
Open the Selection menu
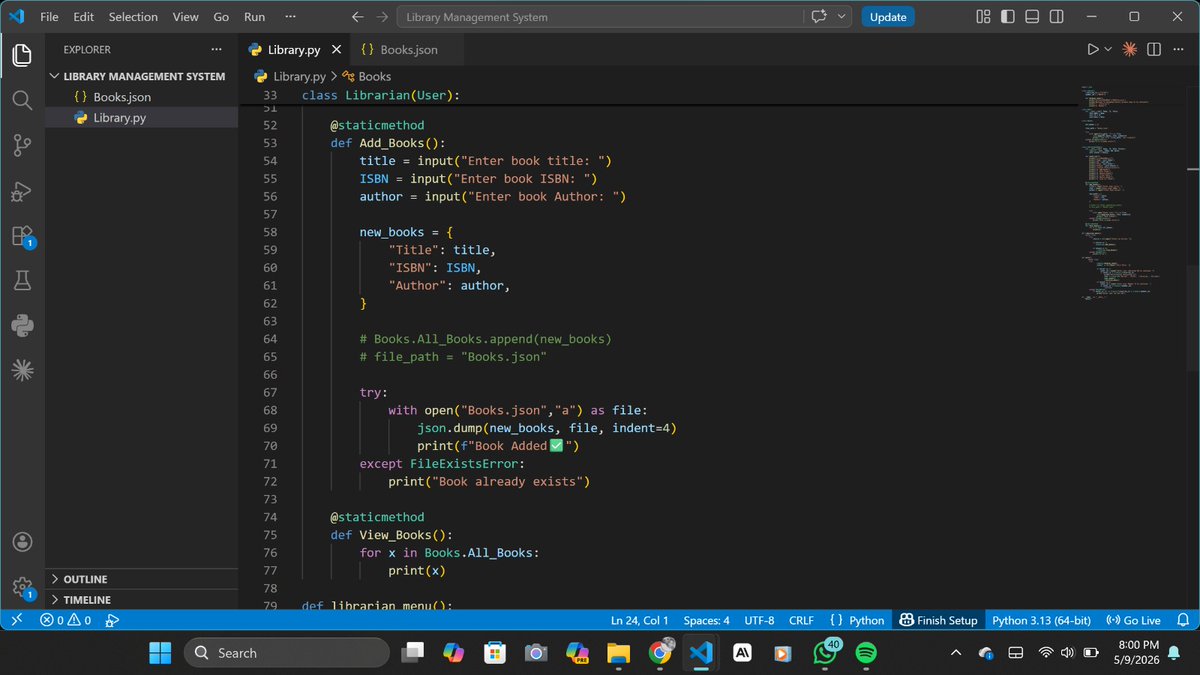133,17
